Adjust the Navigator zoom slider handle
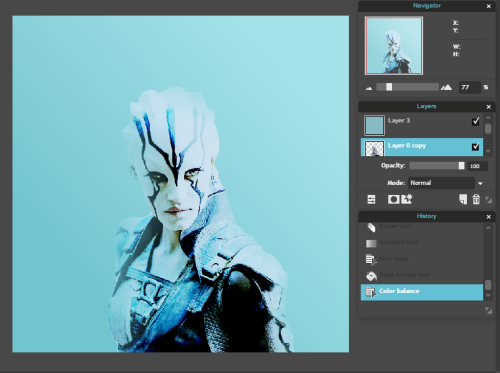The height and width of the screenshot is (373, 500). (x=389, y=87)
